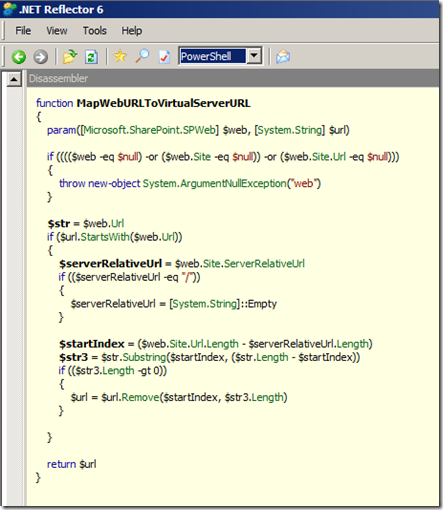The height and width of the screenshot is (510, 443).
Task: Follow the Microsoft.SharePoint.SPWeb type link
Action: [150, 130]
